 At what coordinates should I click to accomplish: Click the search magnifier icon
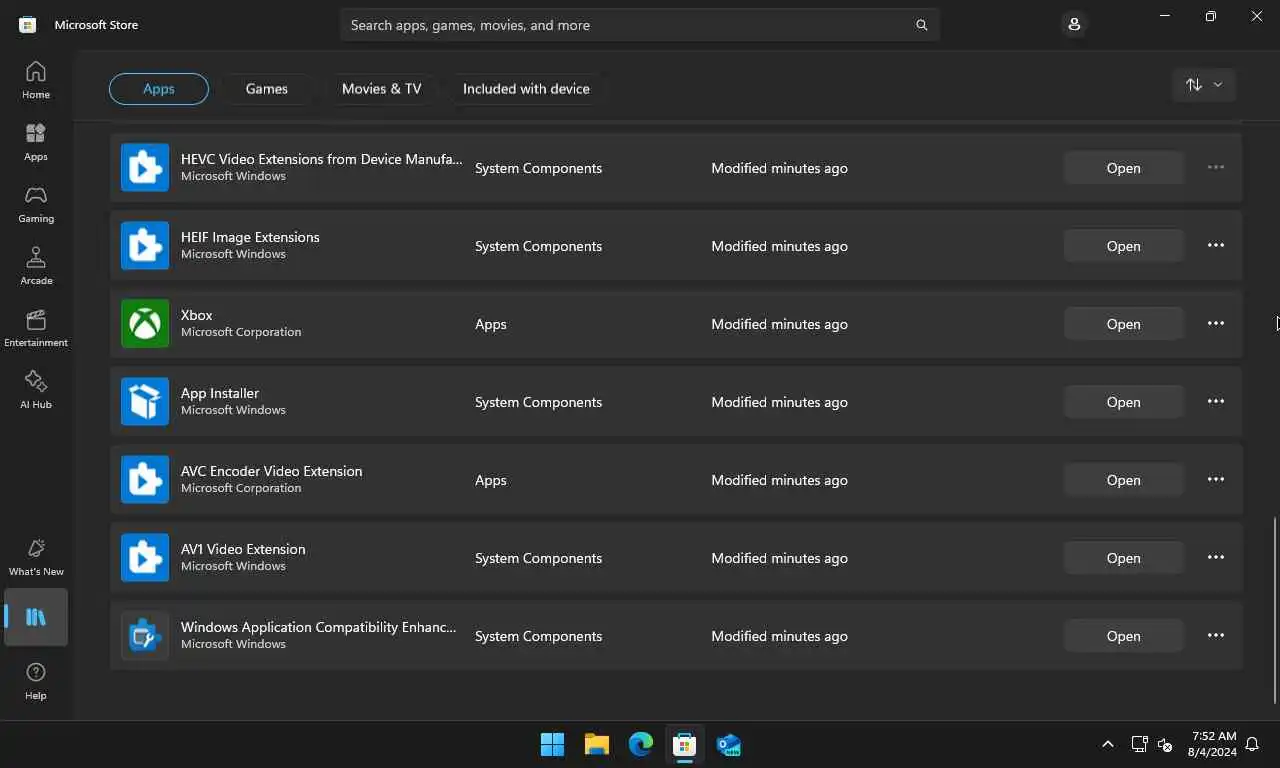921,25
